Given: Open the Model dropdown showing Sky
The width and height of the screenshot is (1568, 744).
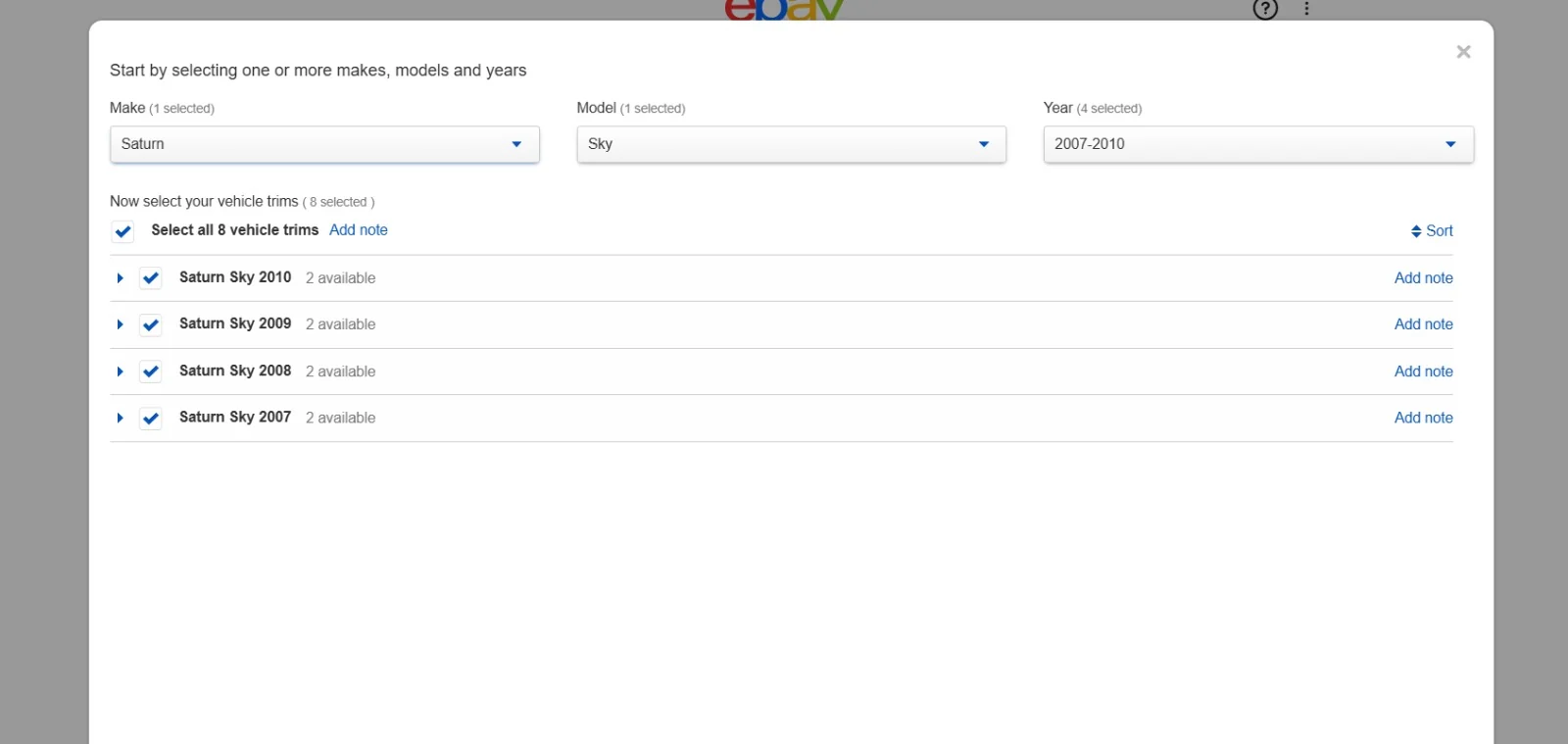Looking at the screenshot, I should pos(791,144).
